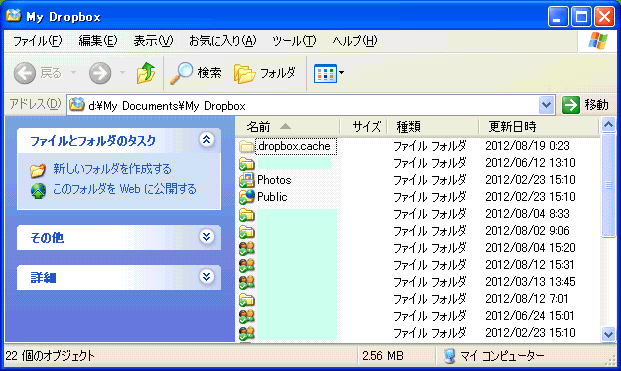This screenshot has width=621, height=371.
Task: Select the .dropbox.cache folder name
Action: (x=295, y=146)
